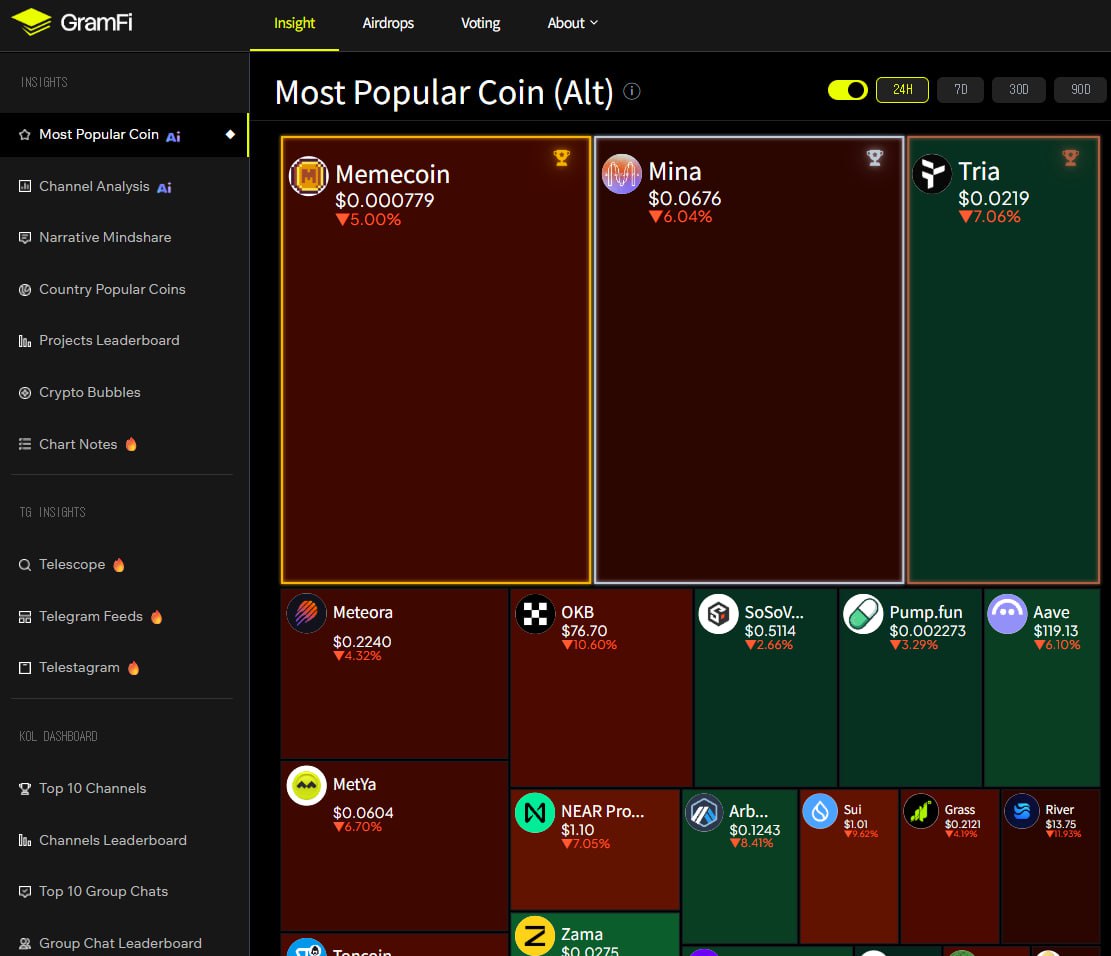Viewport: 1111px width, 956px height.
Task: Open the Telescope sidebar item
Action: tap(72, 565)
